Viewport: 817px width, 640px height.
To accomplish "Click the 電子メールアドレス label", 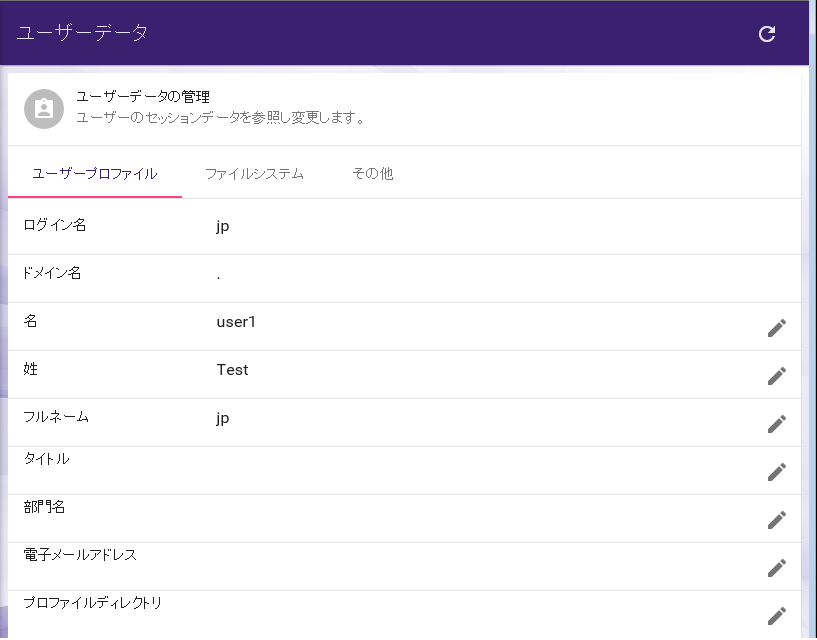I will 80,555.
